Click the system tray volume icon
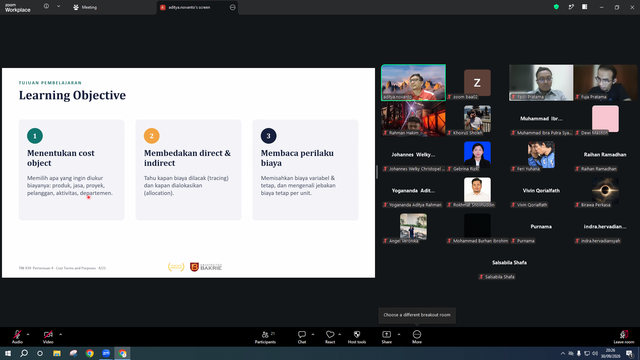The image size is (640, 360). (595, 353)
